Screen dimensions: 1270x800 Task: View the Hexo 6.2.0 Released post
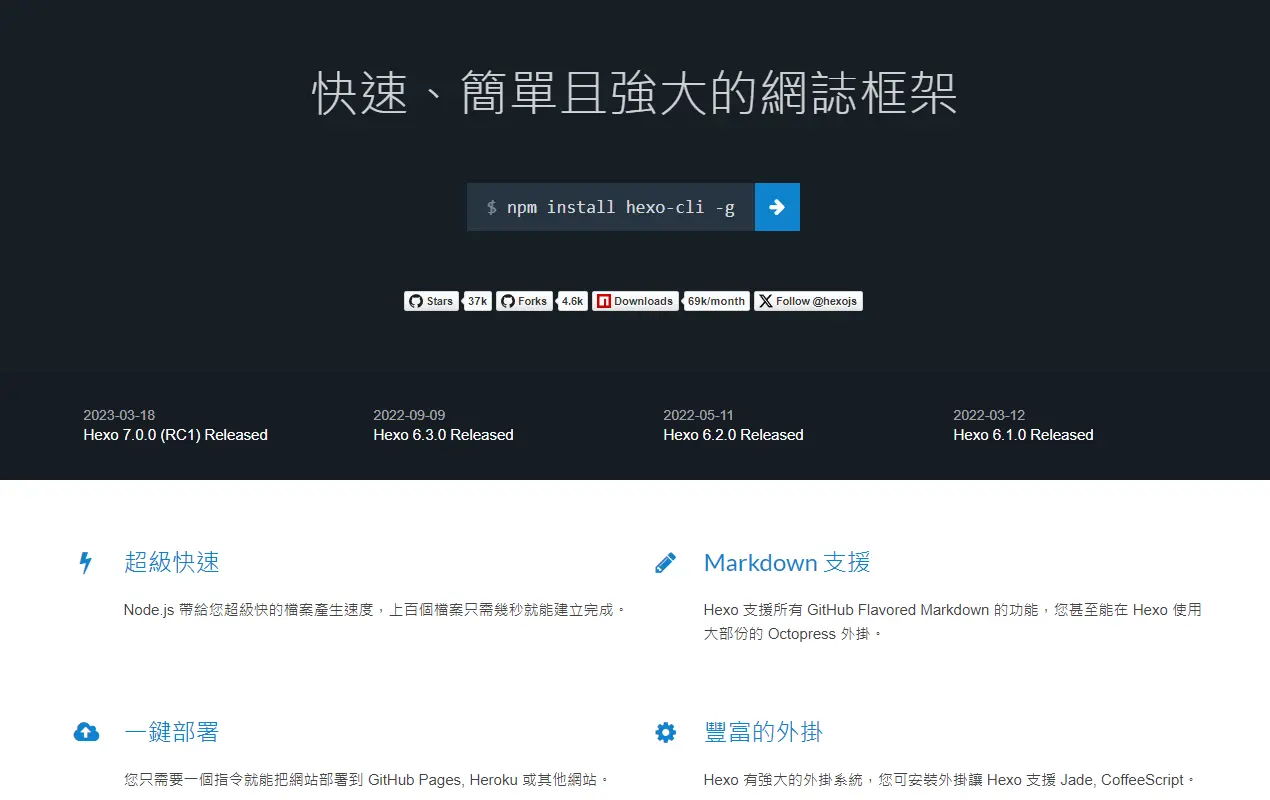pyautogui.click(x=733, y=435)
